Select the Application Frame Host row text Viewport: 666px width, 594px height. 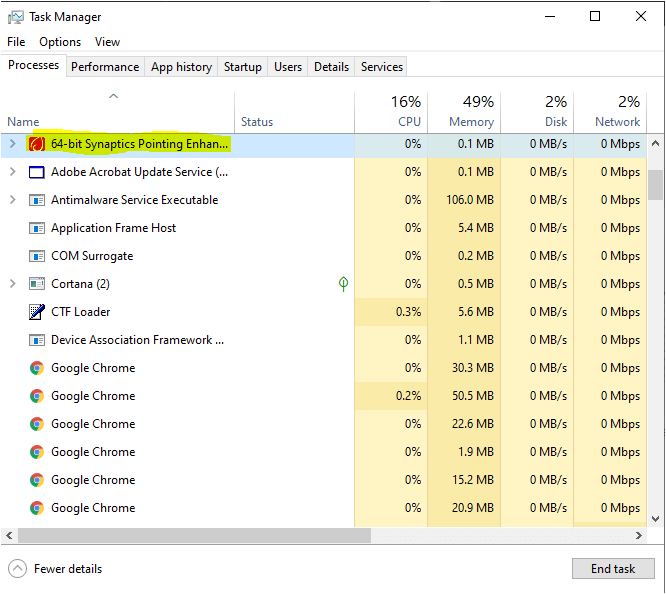113,228
